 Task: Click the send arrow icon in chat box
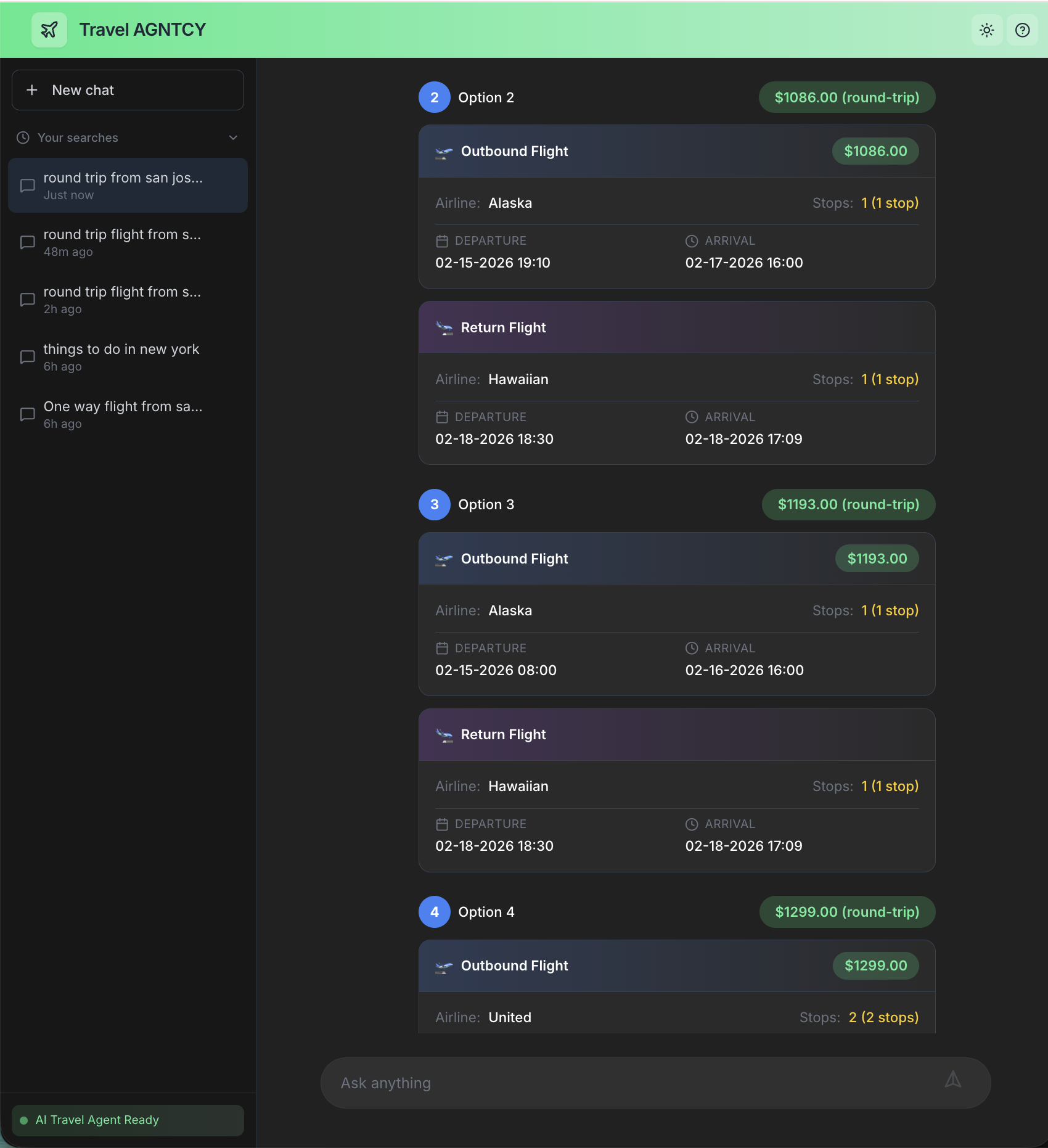click(953, 1080)
